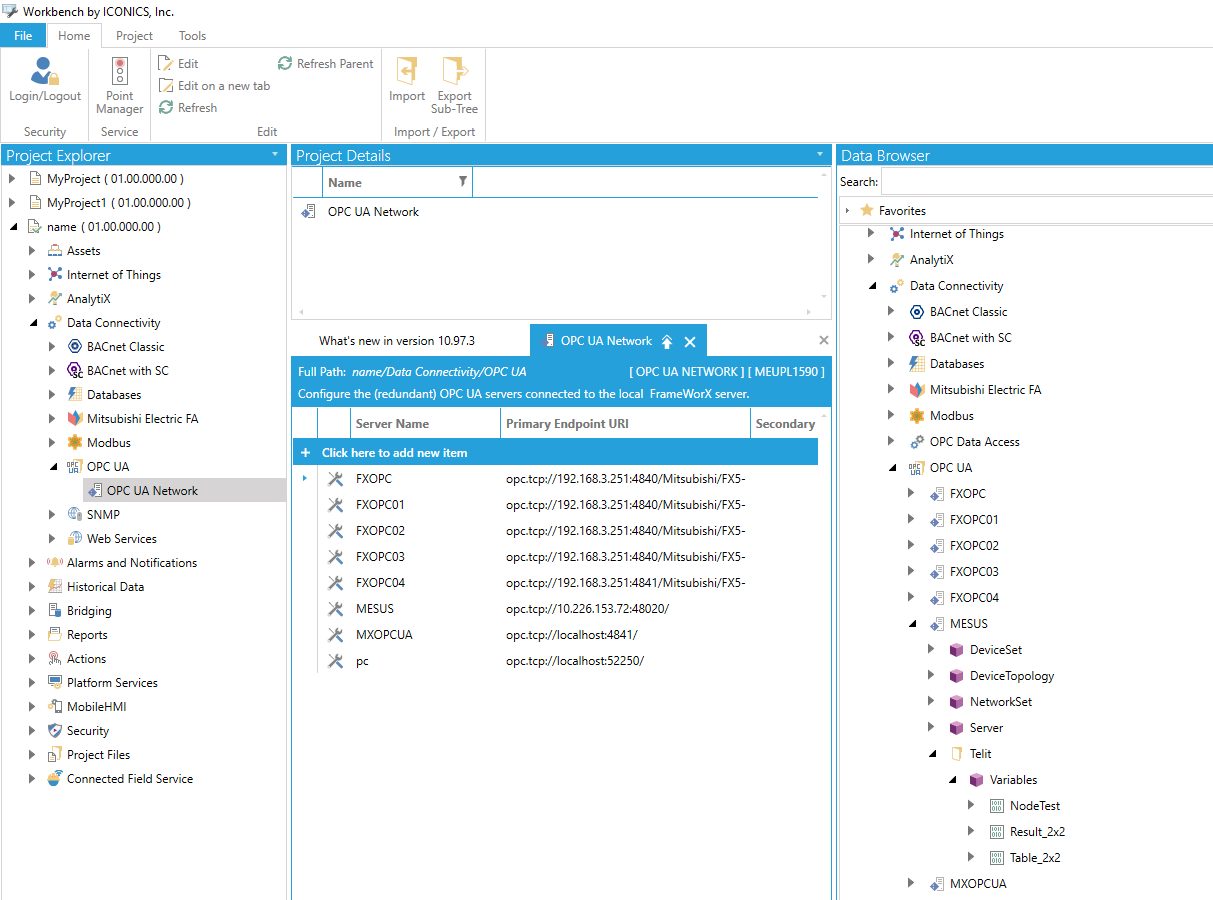
Task: Open the Login/Logout security tool
Action: [45, 81]
